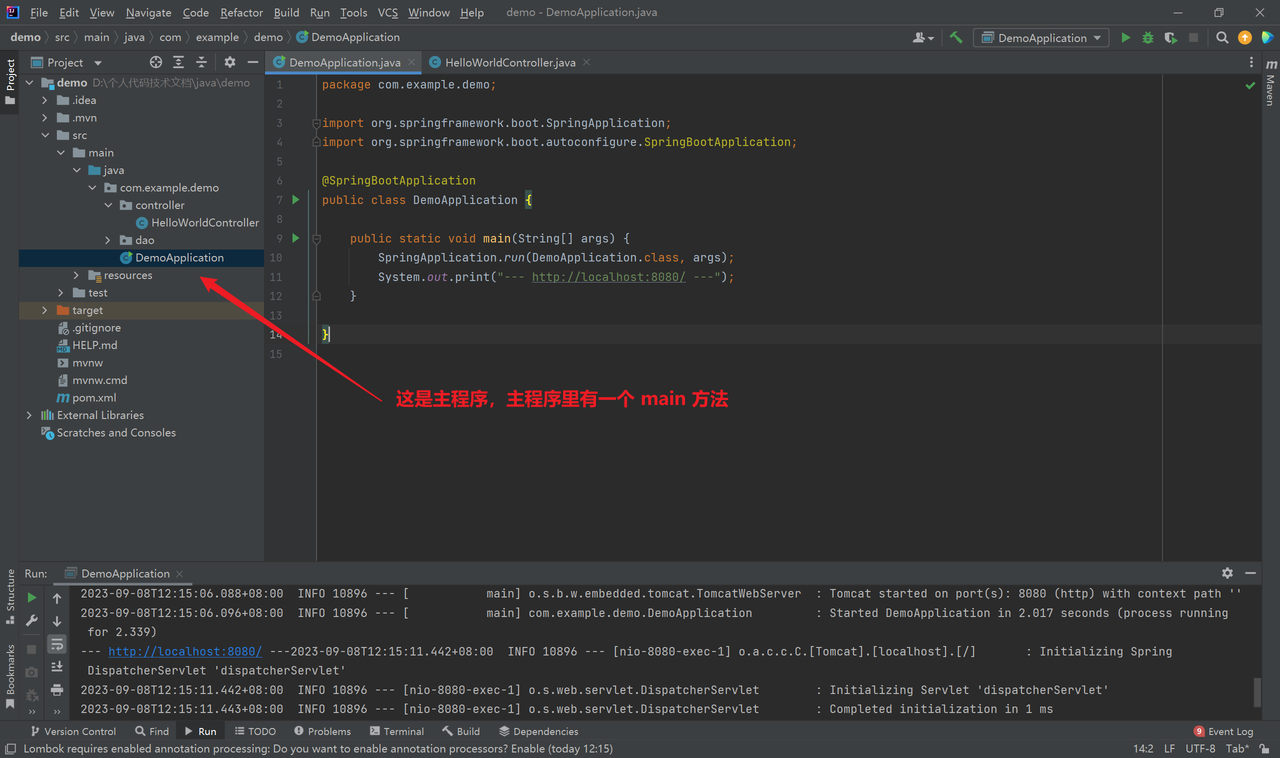
Task: Expand the dao package
Action: click(x=109, y=240)
